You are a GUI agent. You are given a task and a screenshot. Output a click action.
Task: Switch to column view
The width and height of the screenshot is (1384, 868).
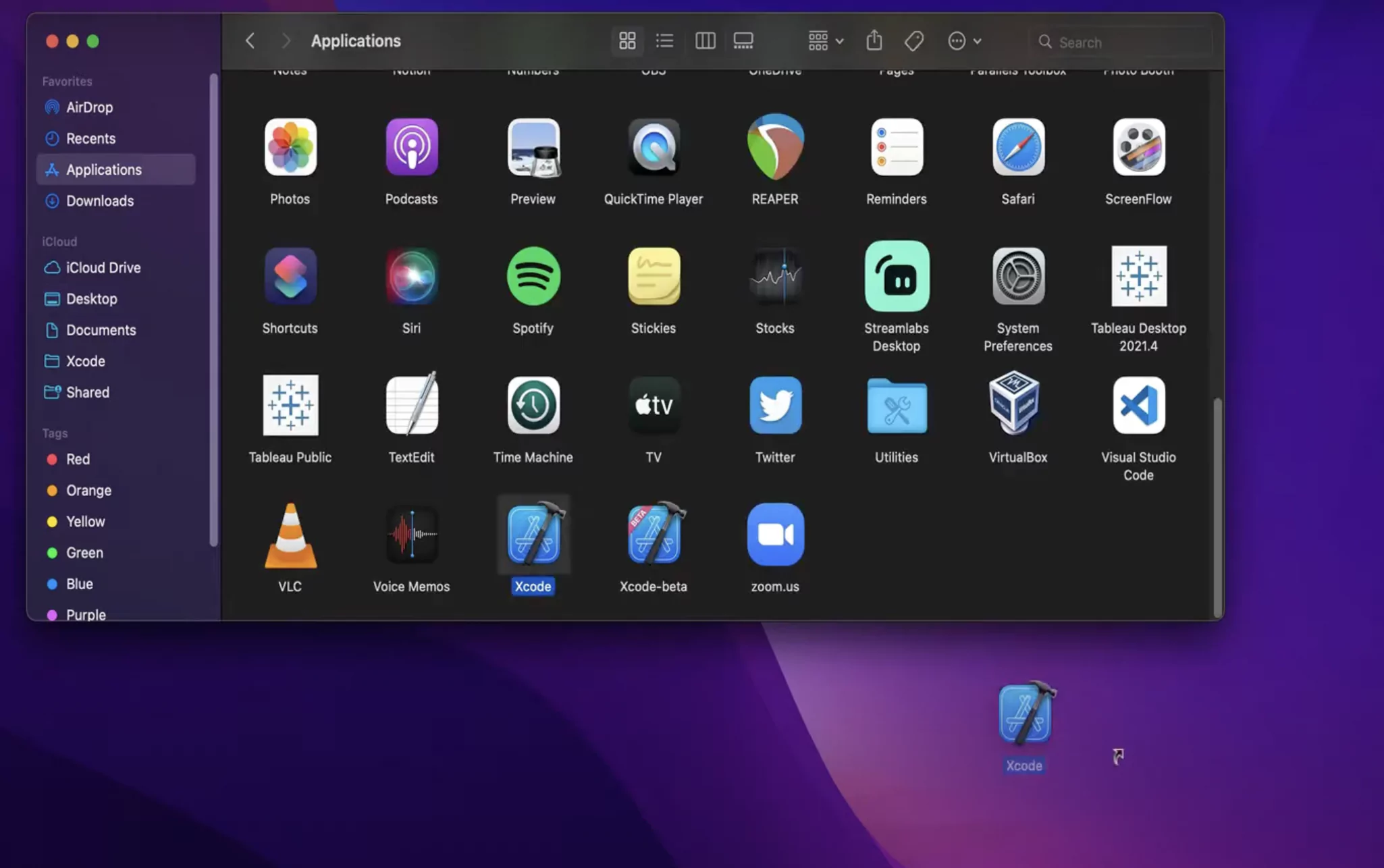705,40
